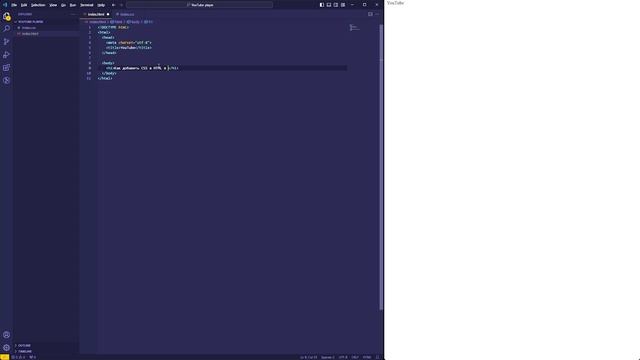
Task: Open the Customize Layout icon
Action: pyautogui.click(x=343, y=5)
